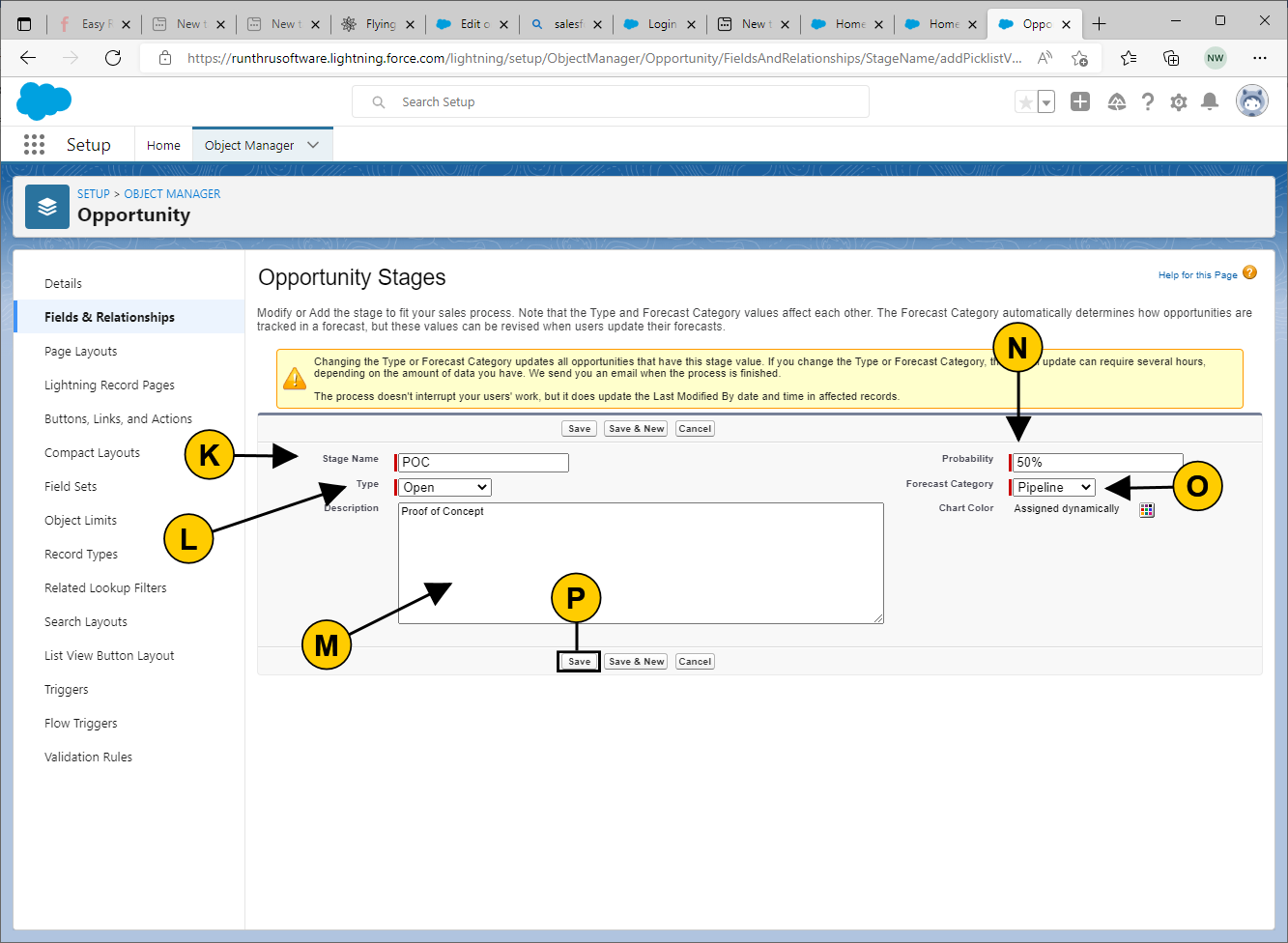Open the Chart Color picker swatch
The height and width of the screenshot is (943, 1288).
1147,509
